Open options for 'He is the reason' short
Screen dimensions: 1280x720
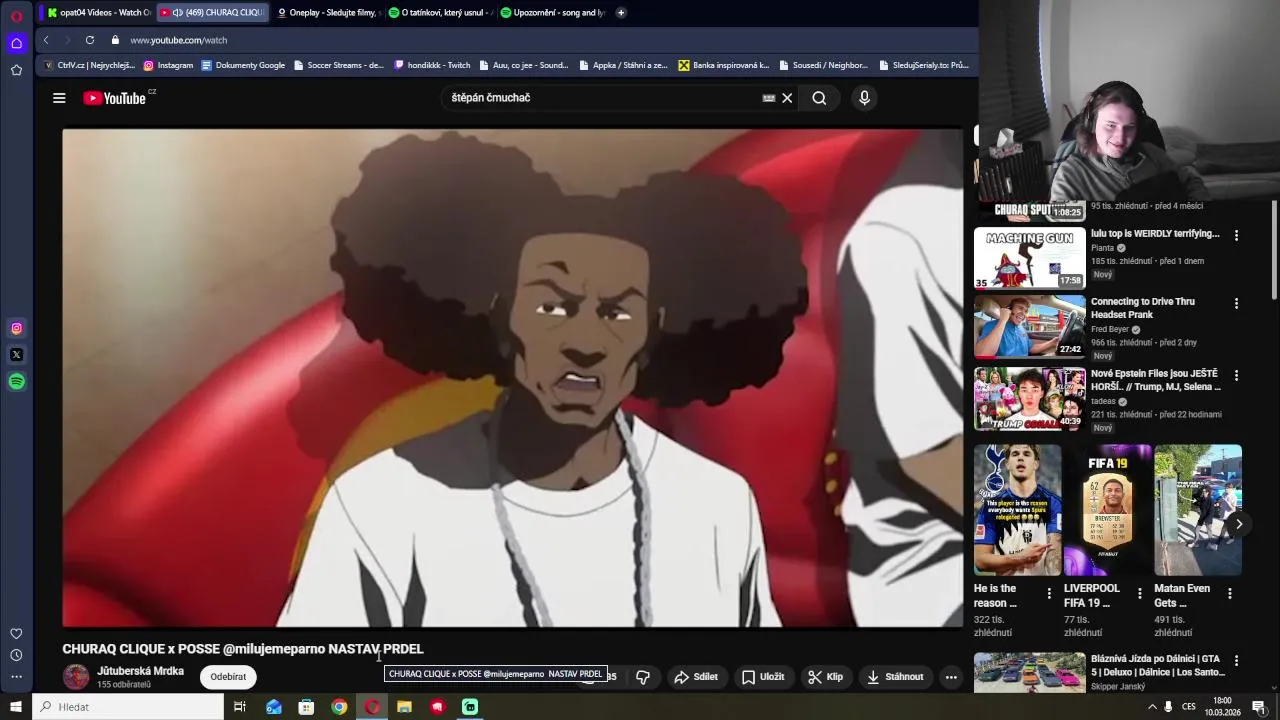[x=1049, y=593]
